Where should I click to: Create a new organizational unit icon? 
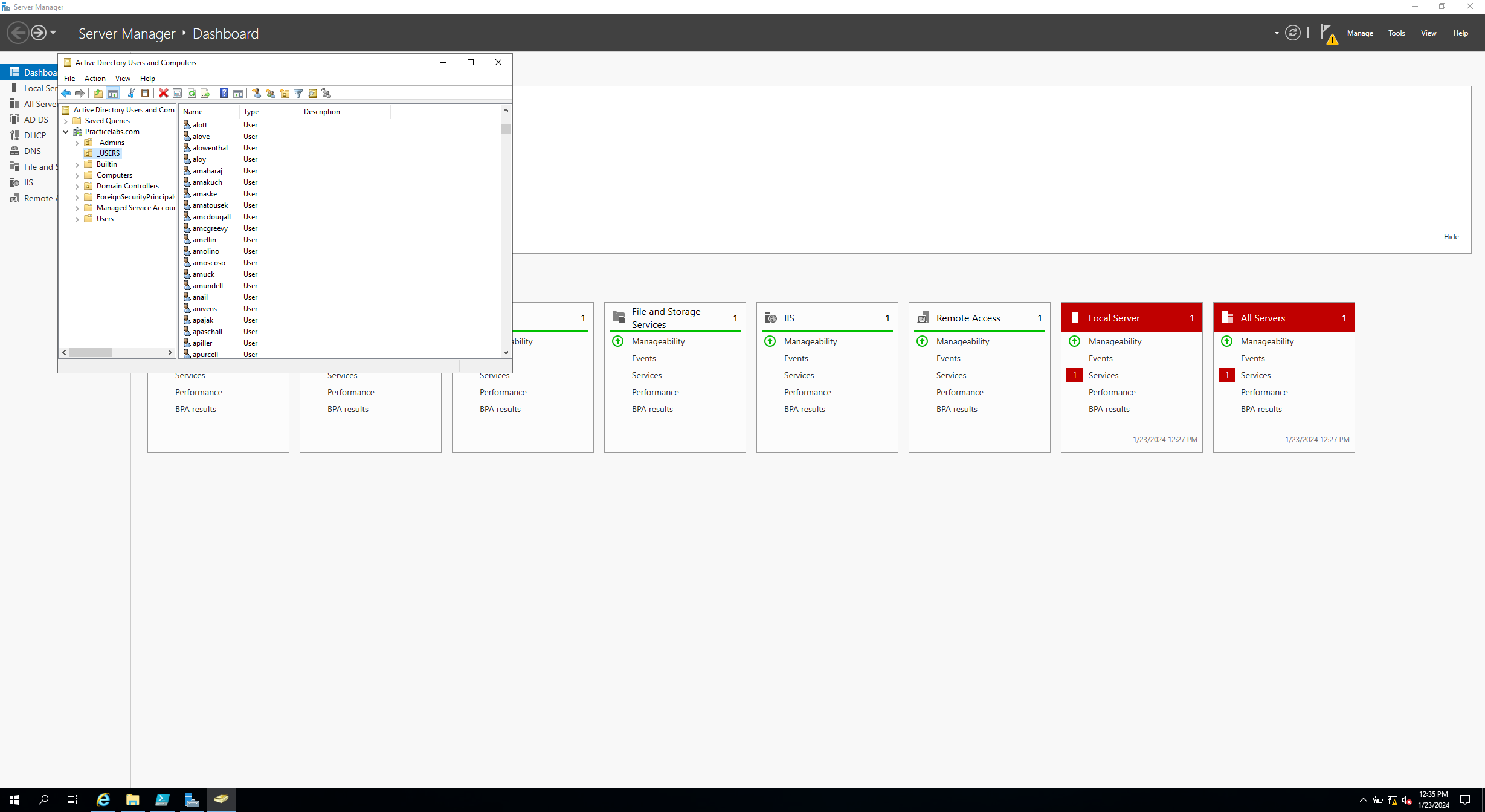(x=285, y=93)
